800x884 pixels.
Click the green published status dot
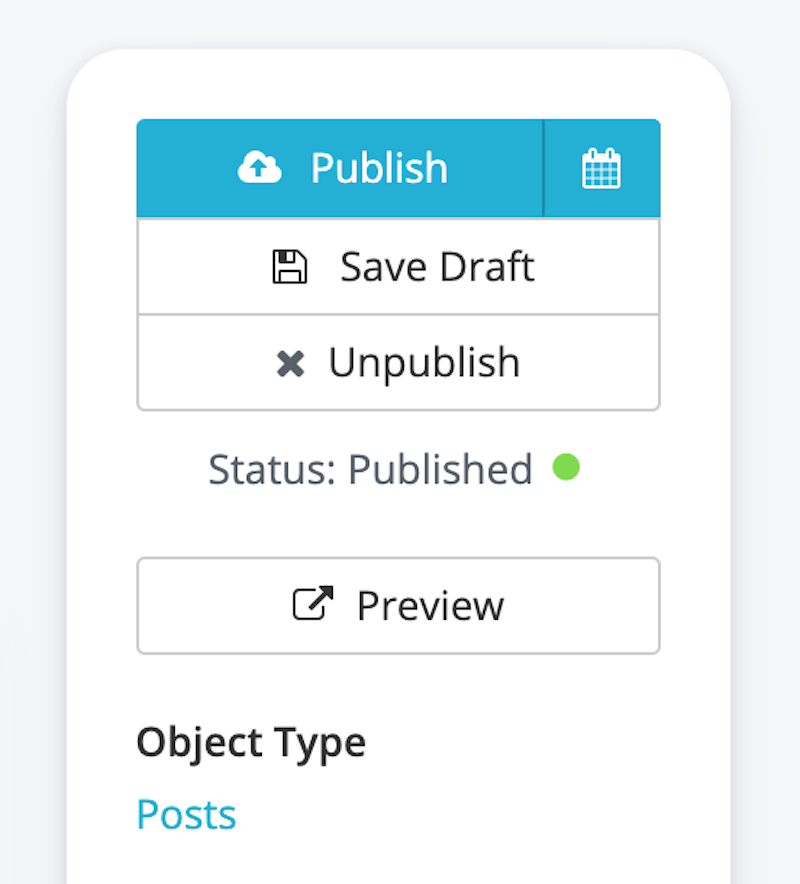point(566,467)
